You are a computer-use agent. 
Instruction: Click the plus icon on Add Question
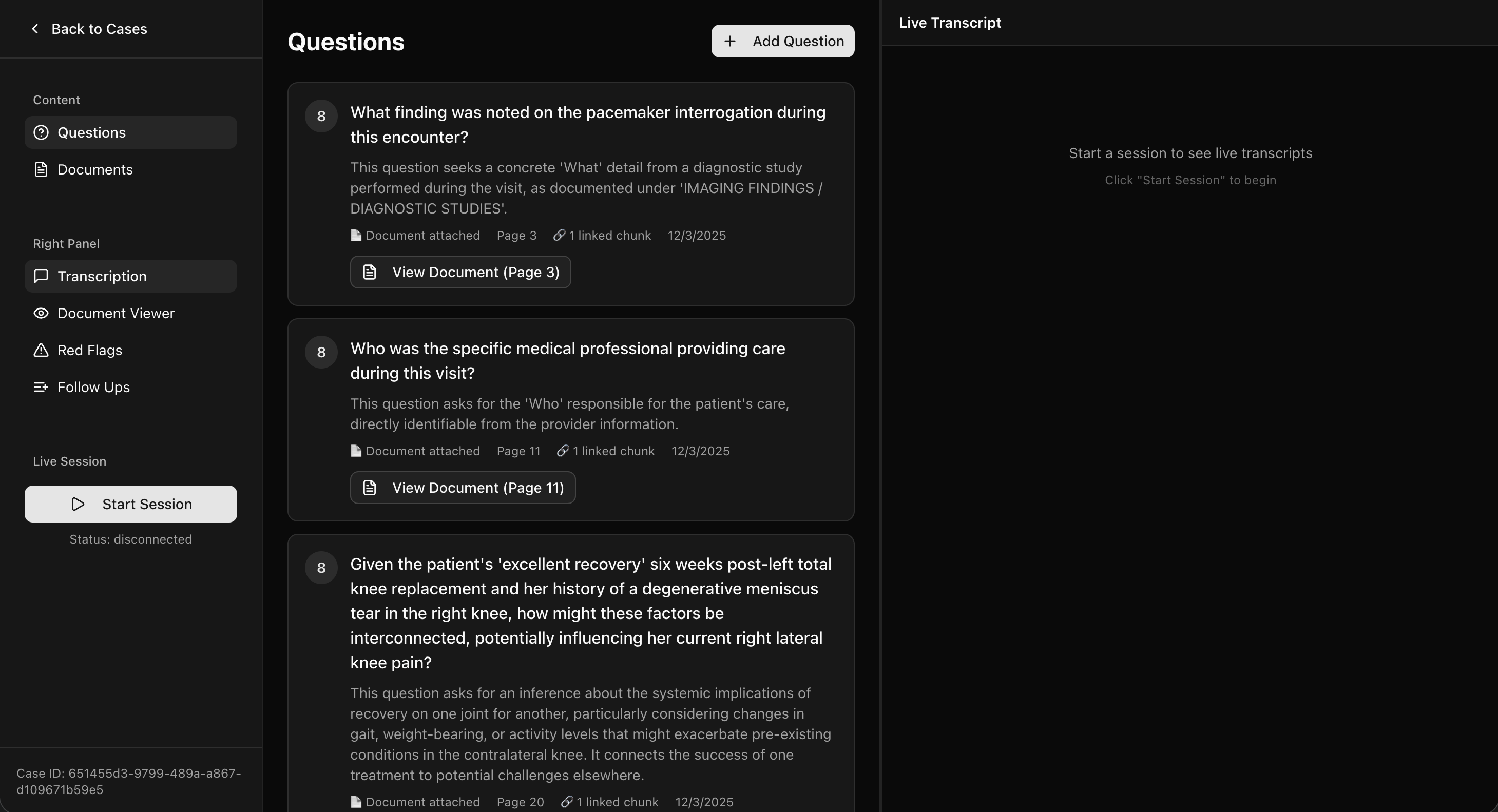click(x=731, y=41)
